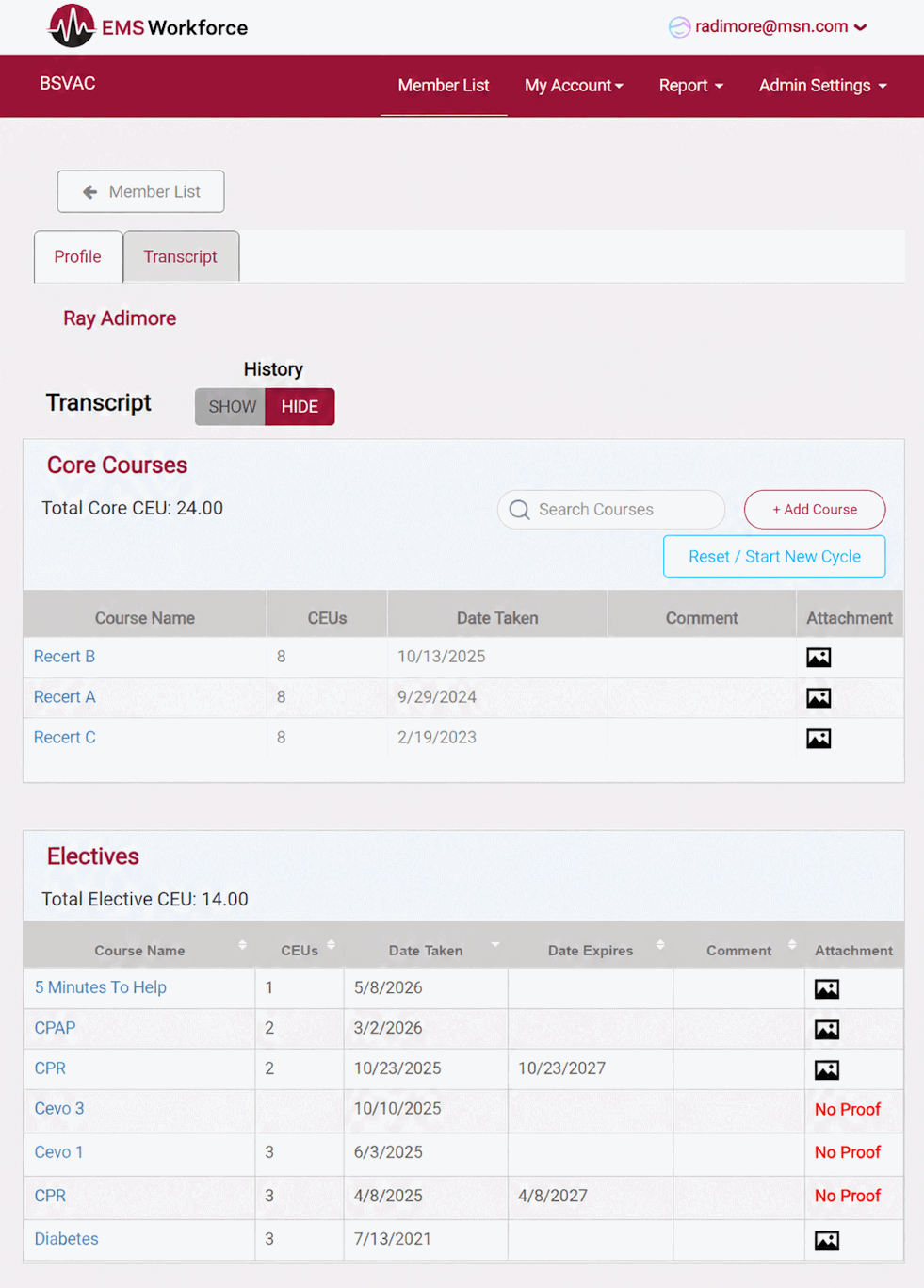Open the Admin Settings dropdown menu

coord(822,86)
